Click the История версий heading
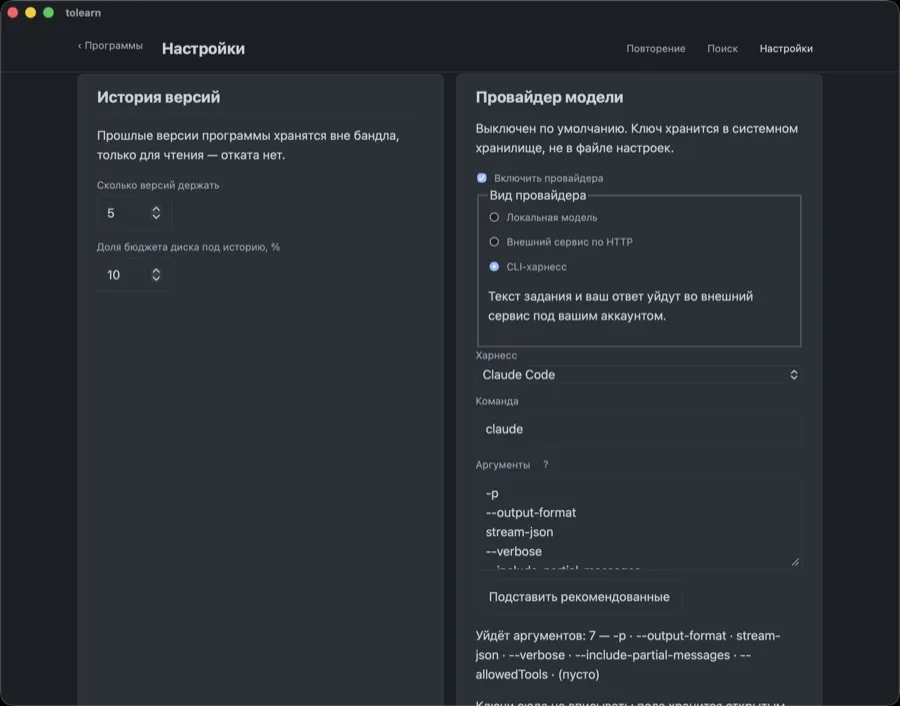The height and width of the screenshot is (706, 900). tap(158, 97)
